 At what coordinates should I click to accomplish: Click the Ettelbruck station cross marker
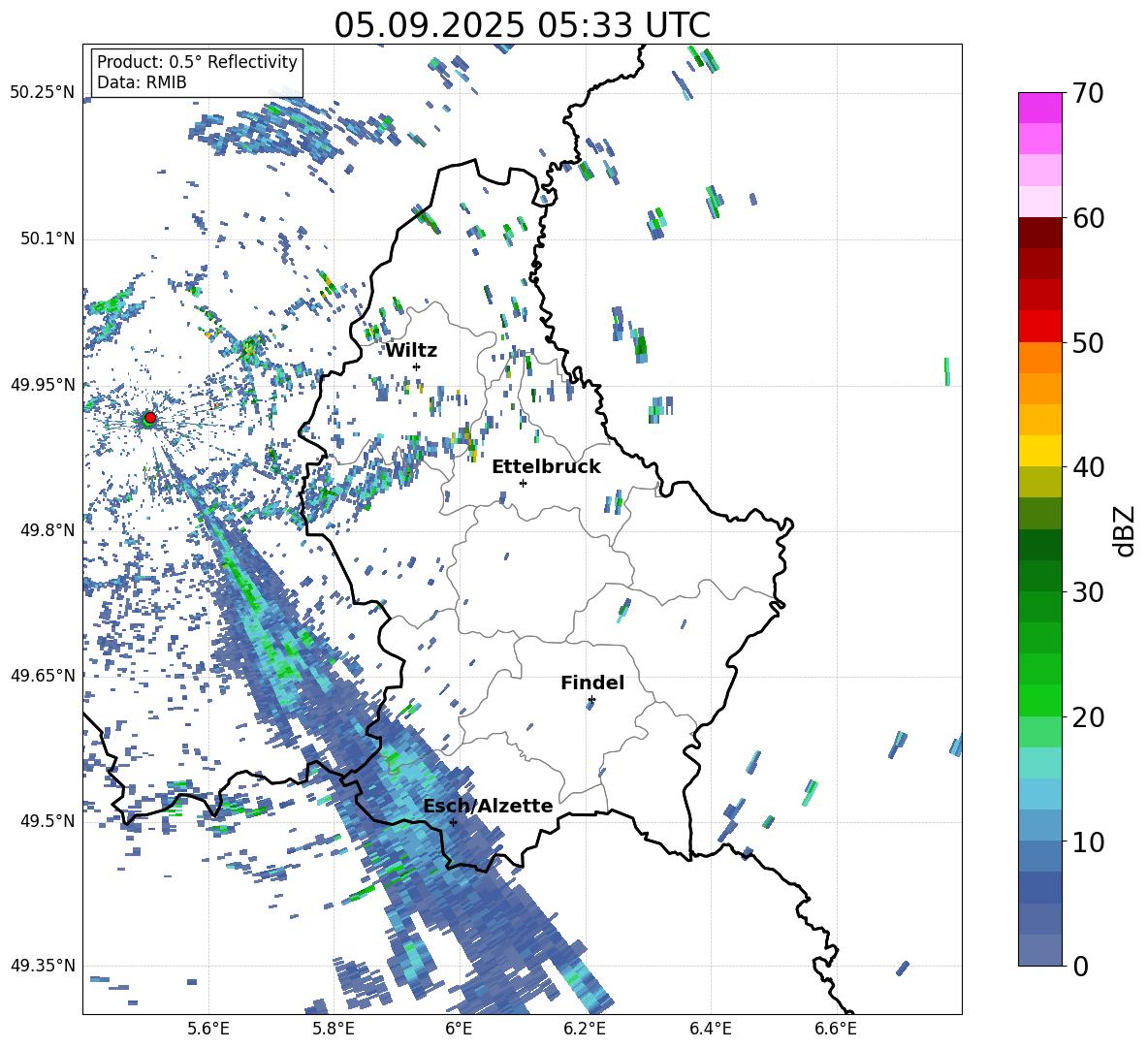[x=523, y=483]
